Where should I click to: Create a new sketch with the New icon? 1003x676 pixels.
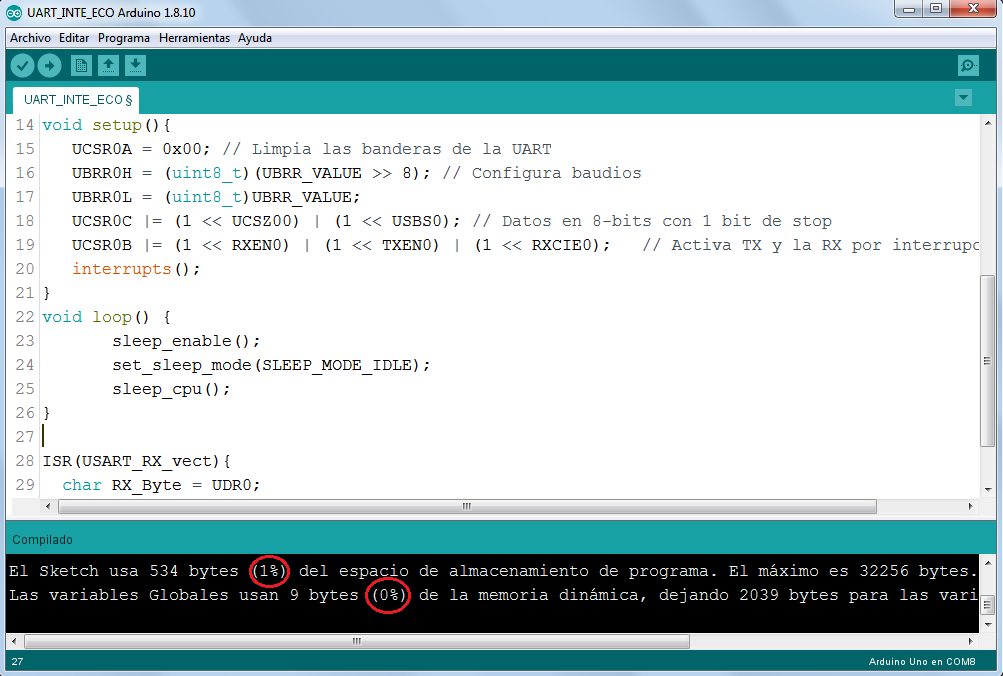pyautogui.click(x=81, y=65)
